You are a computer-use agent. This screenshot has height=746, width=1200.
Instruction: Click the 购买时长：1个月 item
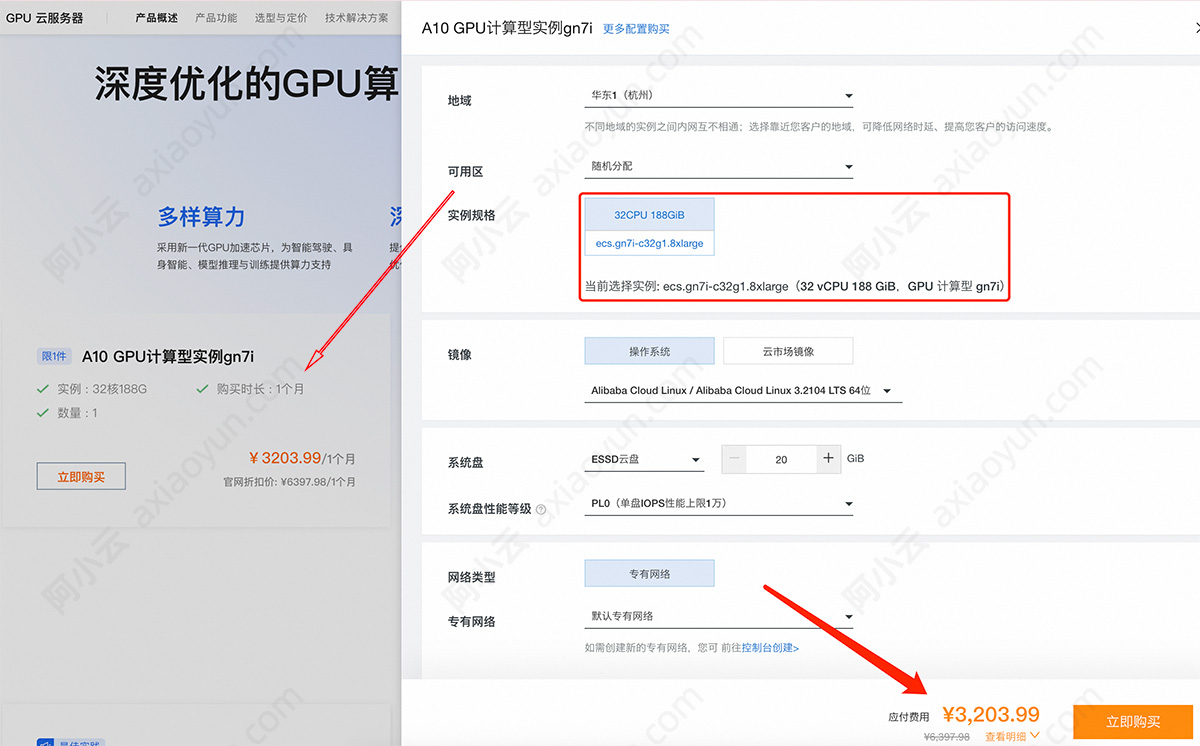click(x=251, y=388)
